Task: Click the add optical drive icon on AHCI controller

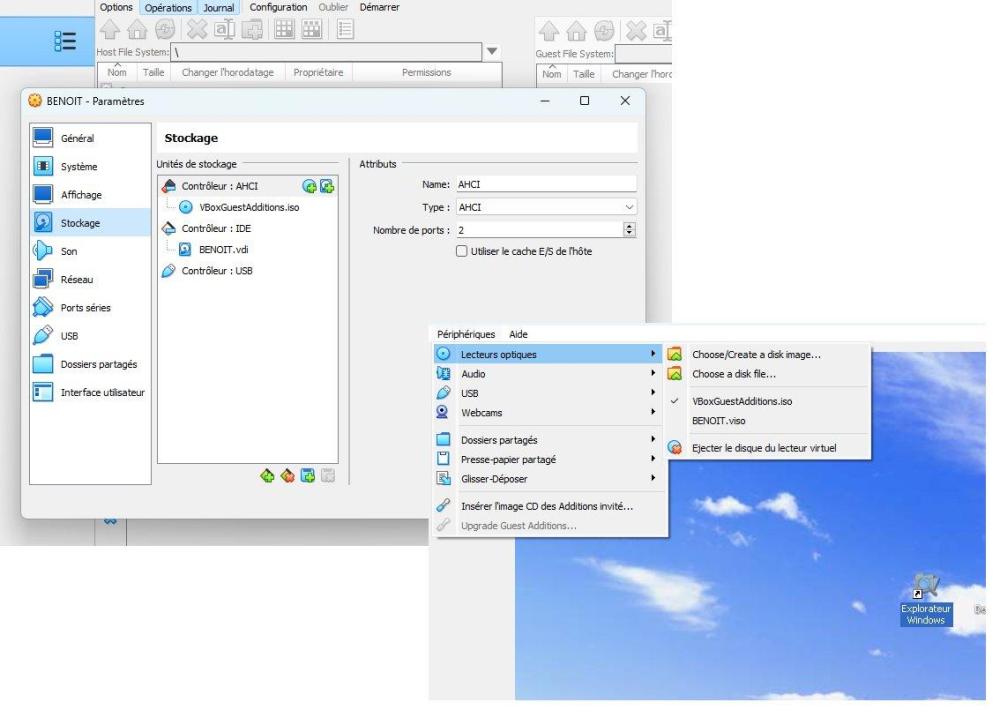Action: (x=309, y=185)
